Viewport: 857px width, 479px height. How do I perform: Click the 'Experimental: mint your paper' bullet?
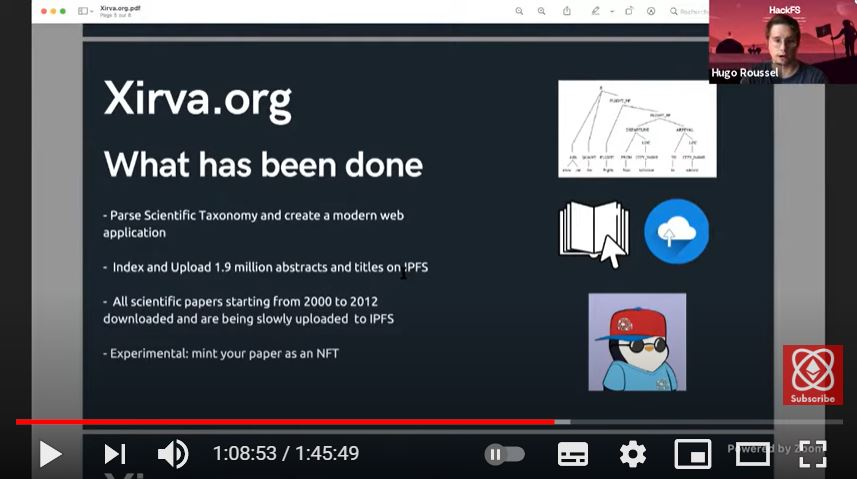pyautogui.click(x=221, y=353)
